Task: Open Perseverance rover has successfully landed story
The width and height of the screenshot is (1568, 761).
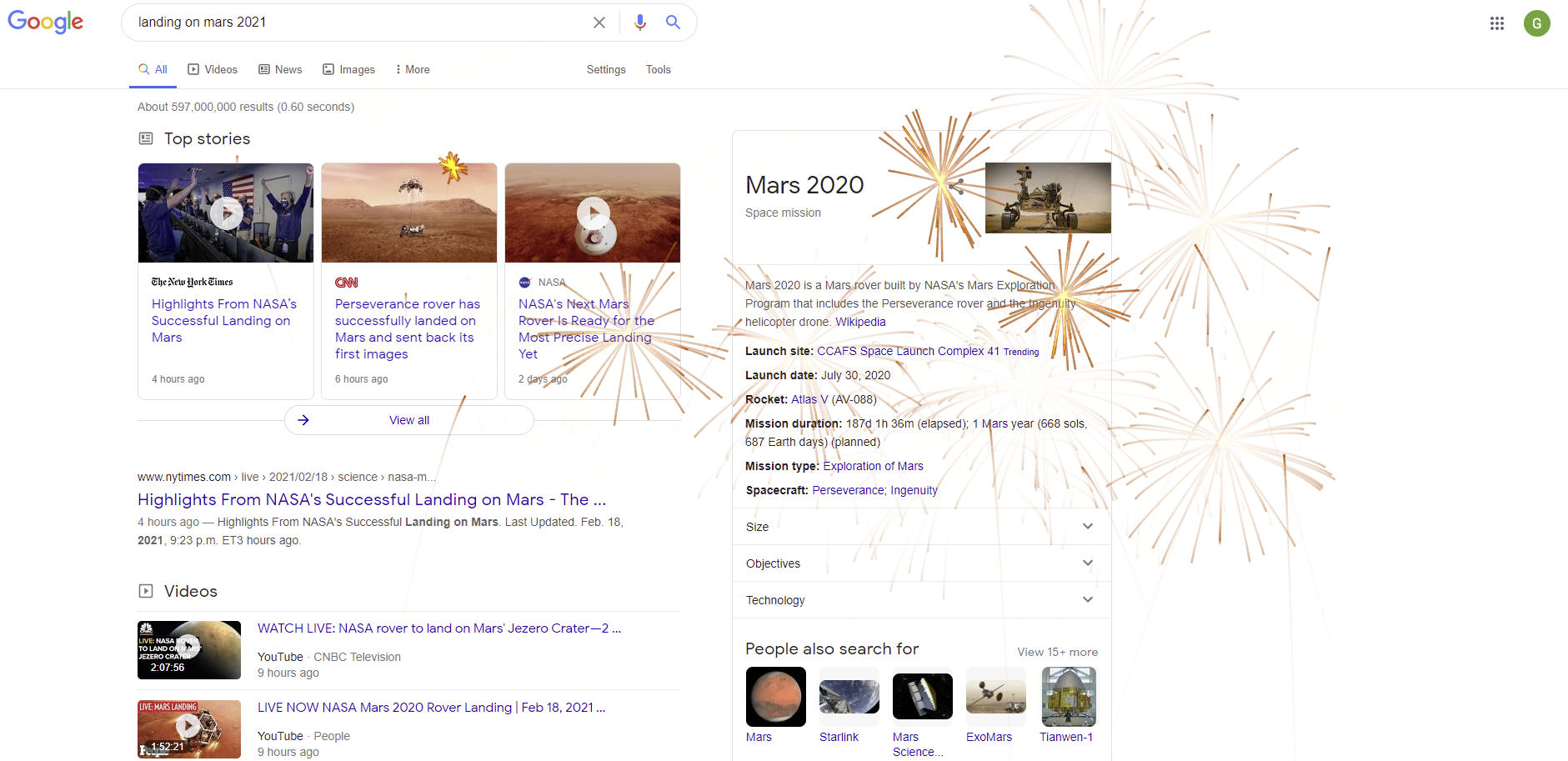Action: tap(408, 329)
